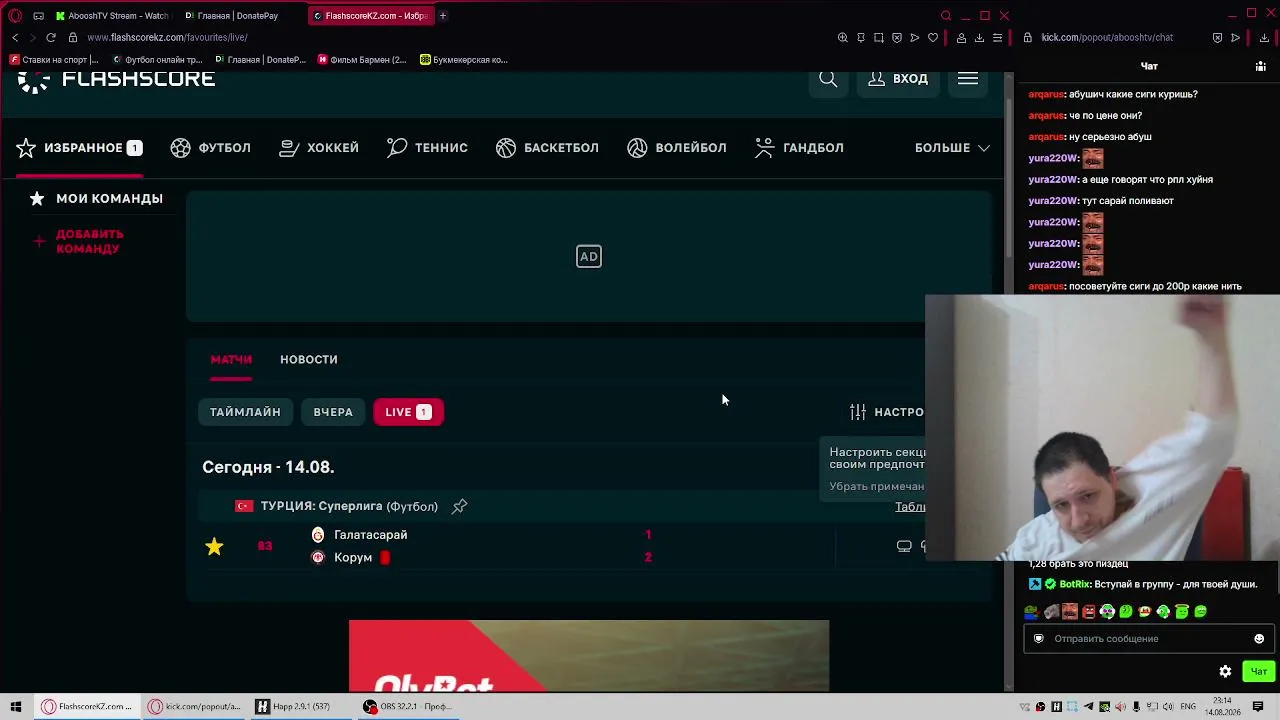Open the kick chat settings gear
The height and width of the screenshot is (720, 1280).
click(x=1225, y=672)
